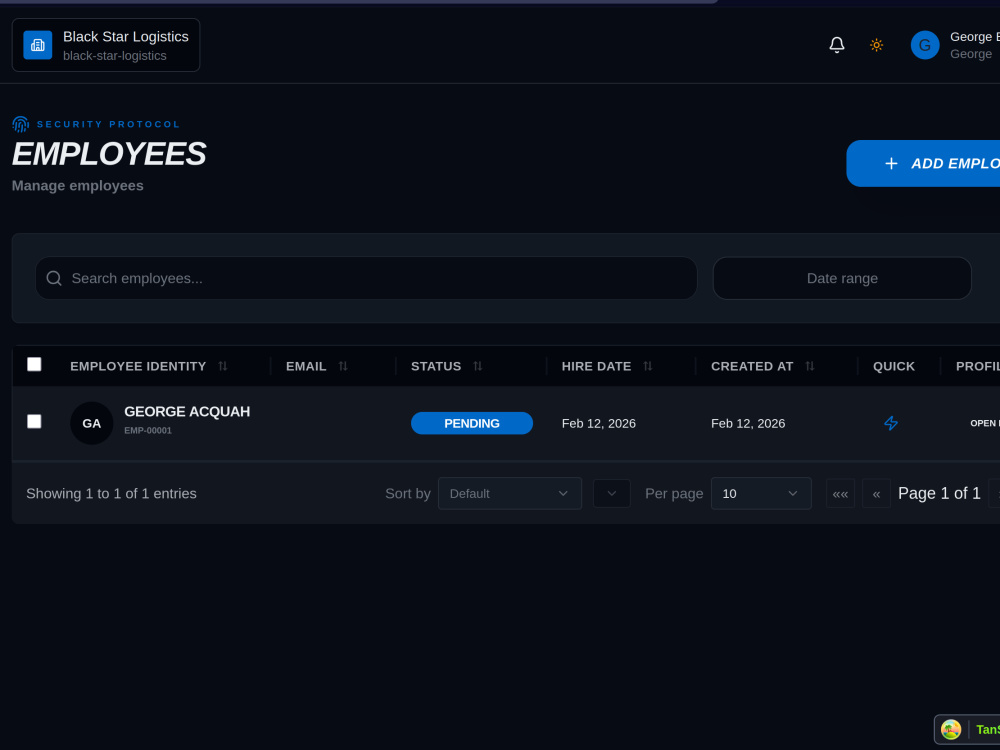Click the GA avatar circle

92,423
